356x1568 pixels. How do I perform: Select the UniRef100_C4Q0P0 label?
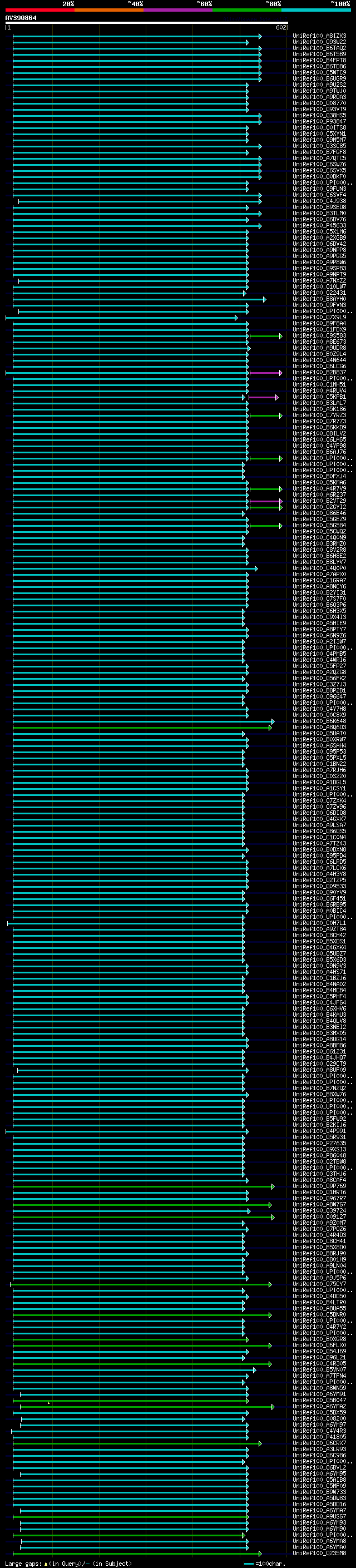(x=319, y=568)
